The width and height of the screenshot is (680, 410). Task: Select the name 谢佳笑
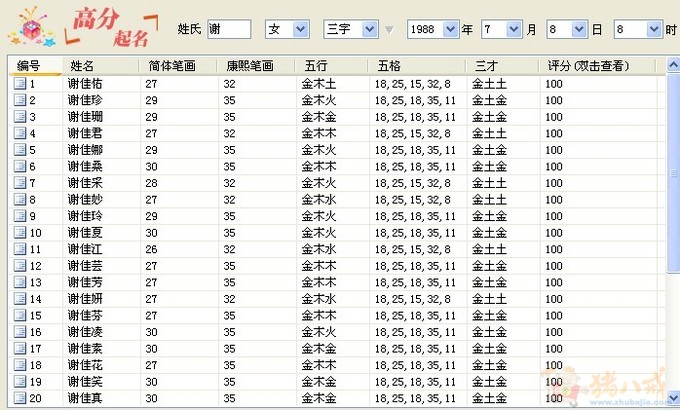[x=85, y=381]
